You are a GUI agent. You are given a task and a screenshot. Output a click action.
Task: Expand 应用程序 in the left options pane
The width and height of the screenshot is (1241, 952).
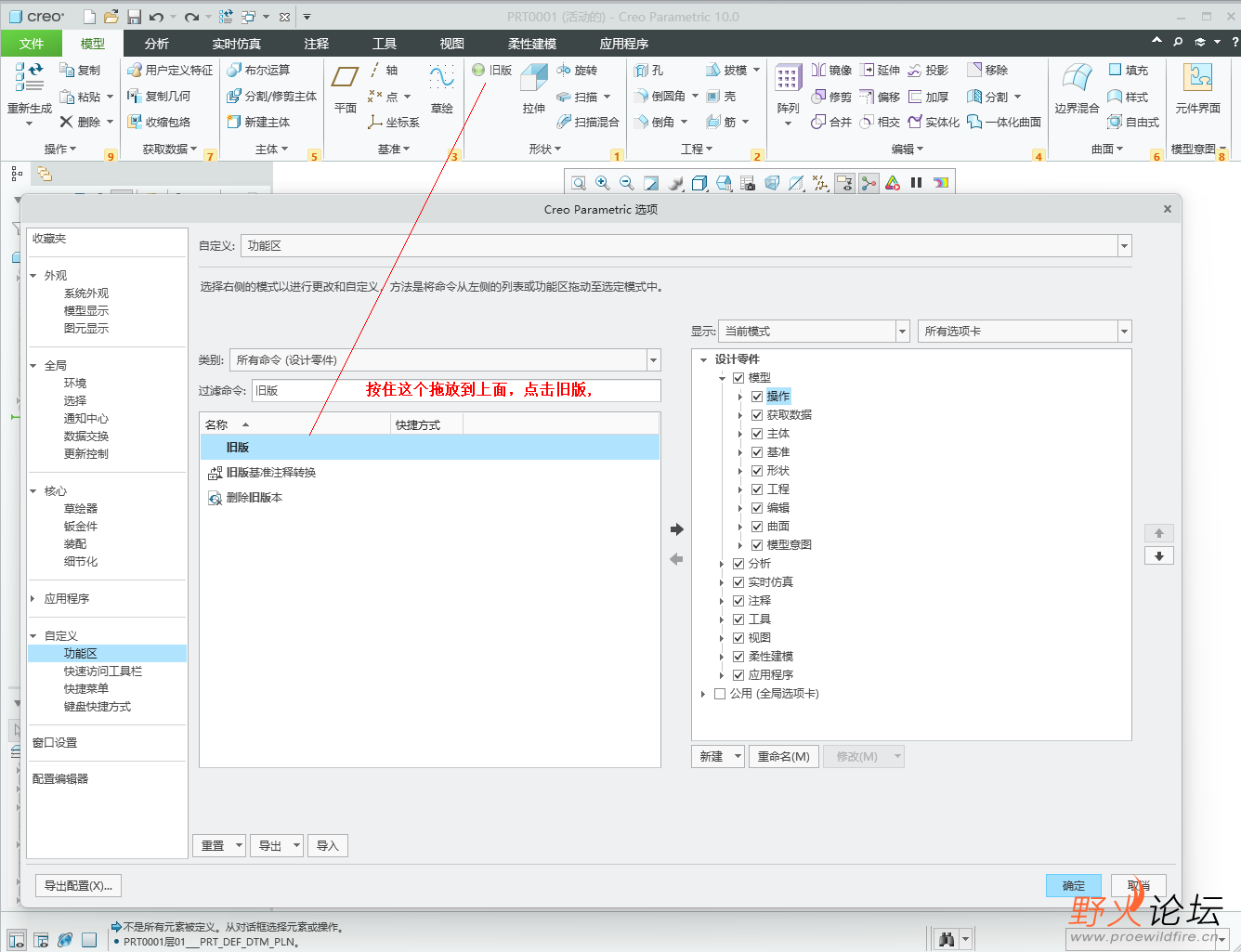click(x=33, y=599)
